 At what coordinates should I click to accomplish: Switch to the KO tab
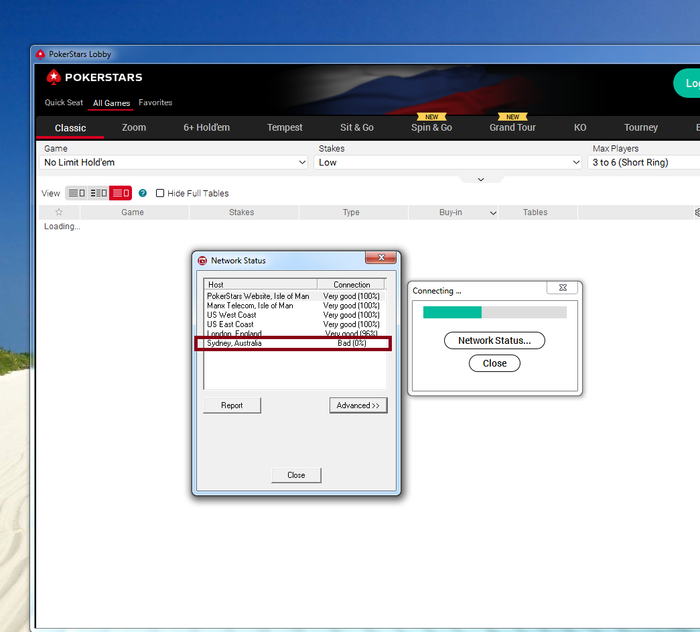(580, 128)
